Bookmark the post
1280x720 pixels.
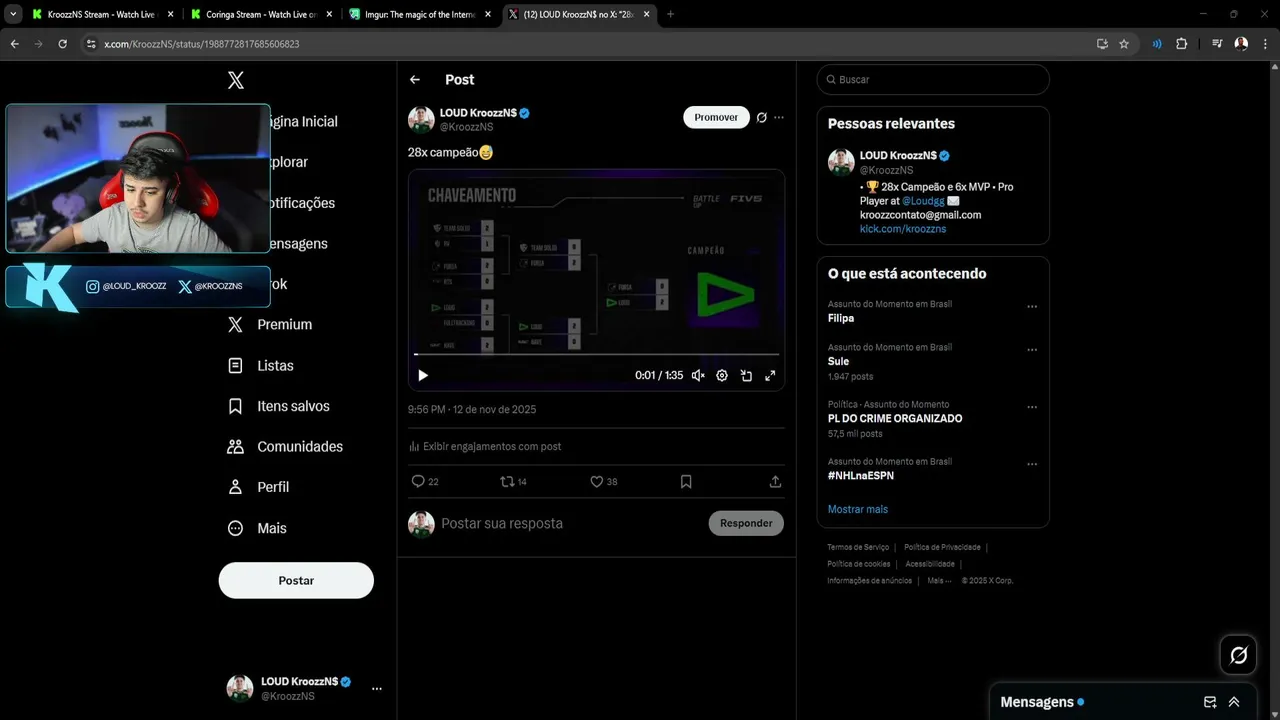pos(686,481)
